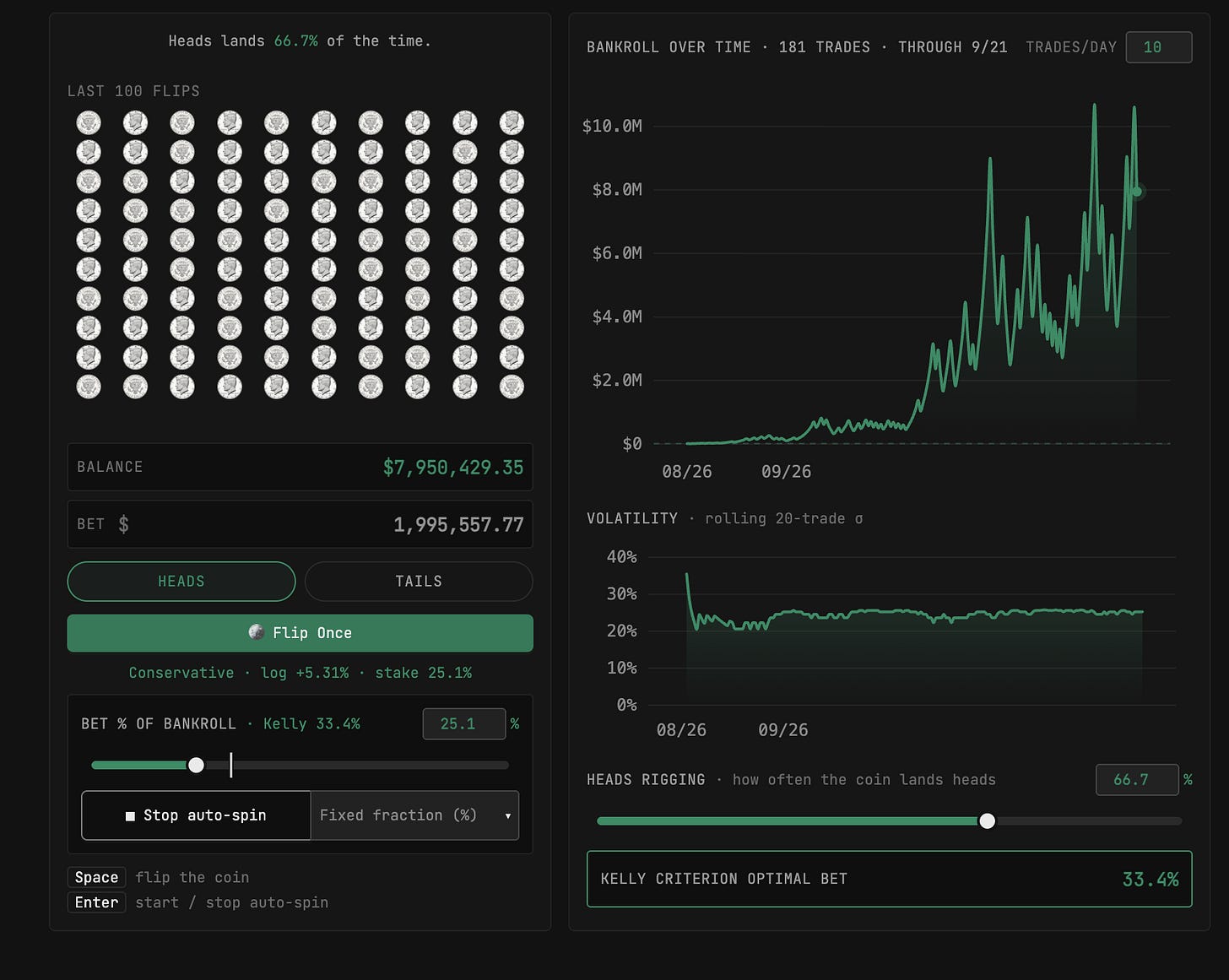Click the Trades/Day value box
Screen dimensions: 1229x980
coord(1159,47)
